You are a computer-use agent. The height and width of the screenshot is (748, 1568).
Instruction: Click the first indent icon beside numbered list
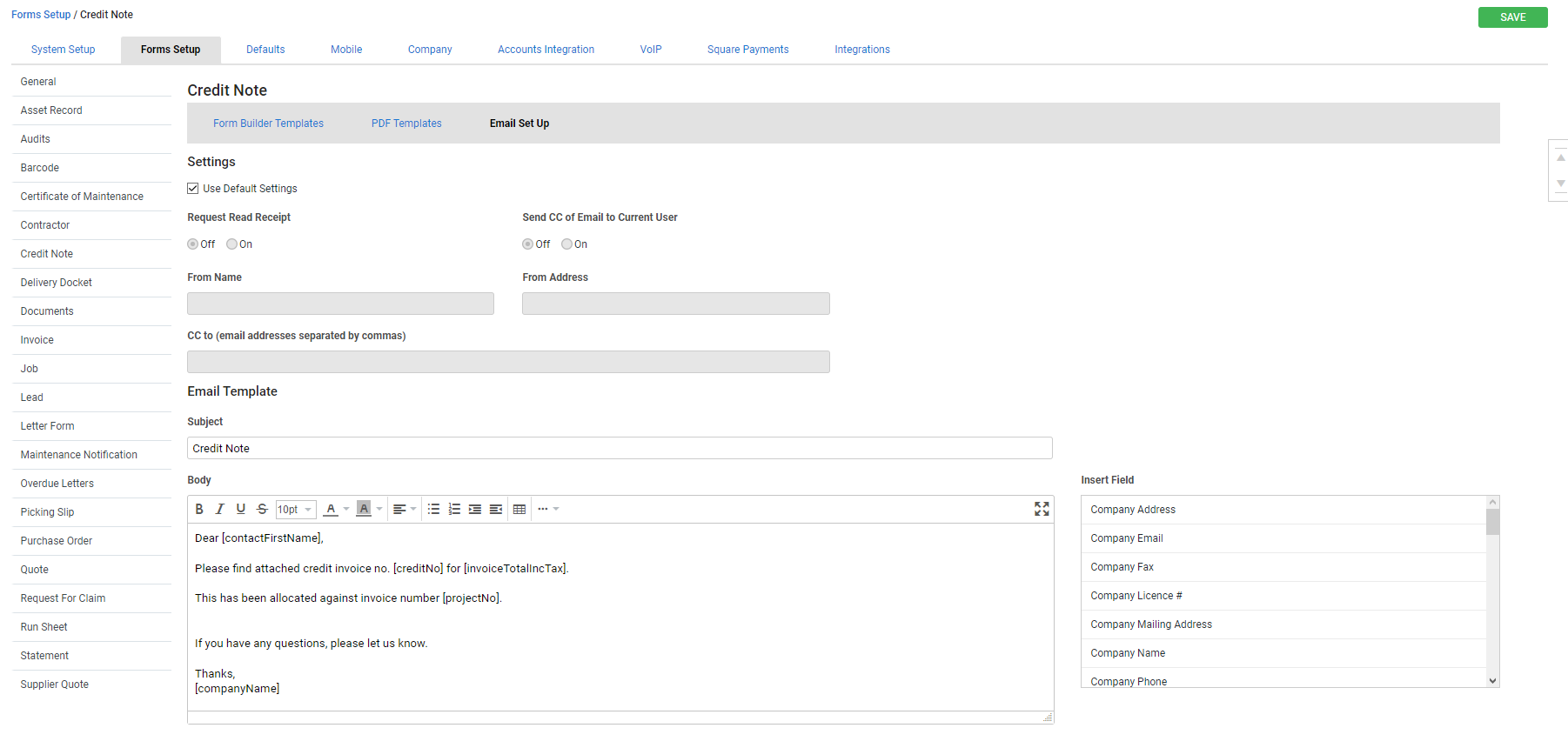[x=475, y=509]
